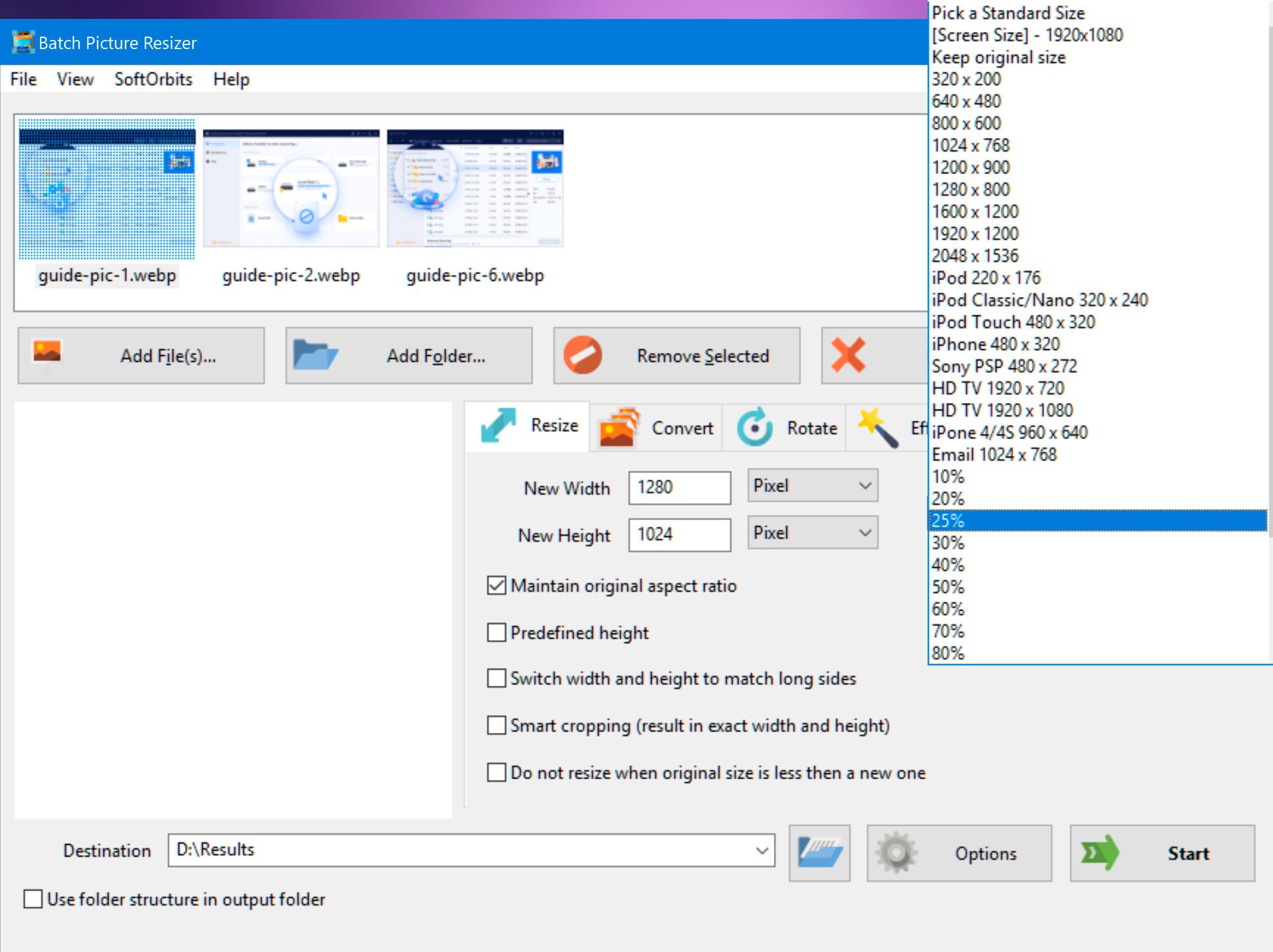The image size is (1273, 952).
Task: Select the Rotate tab icon
Action: tap(755, 427)
